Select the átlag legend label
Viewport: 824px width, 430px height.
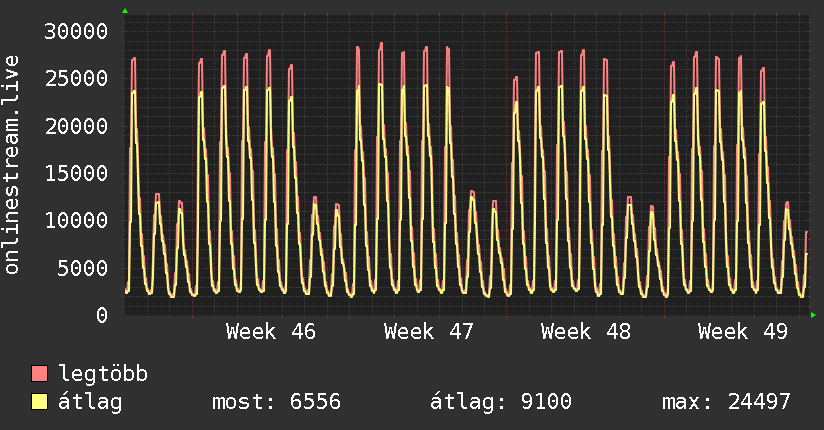pyautogui.click(x=90, y=402)
